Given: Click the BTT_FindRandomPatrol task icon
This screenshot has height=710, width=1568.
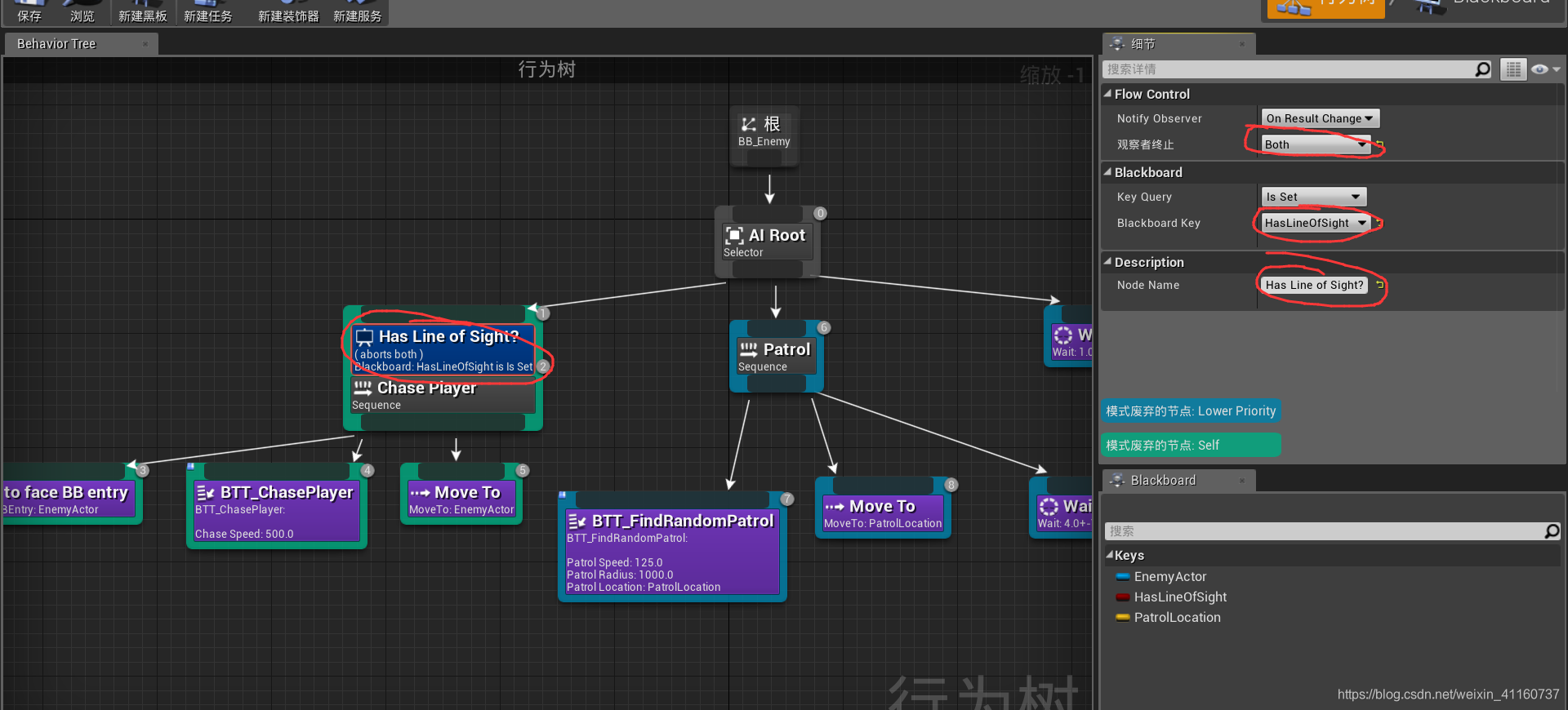Looking at the screenshot, I should point(577,521).
